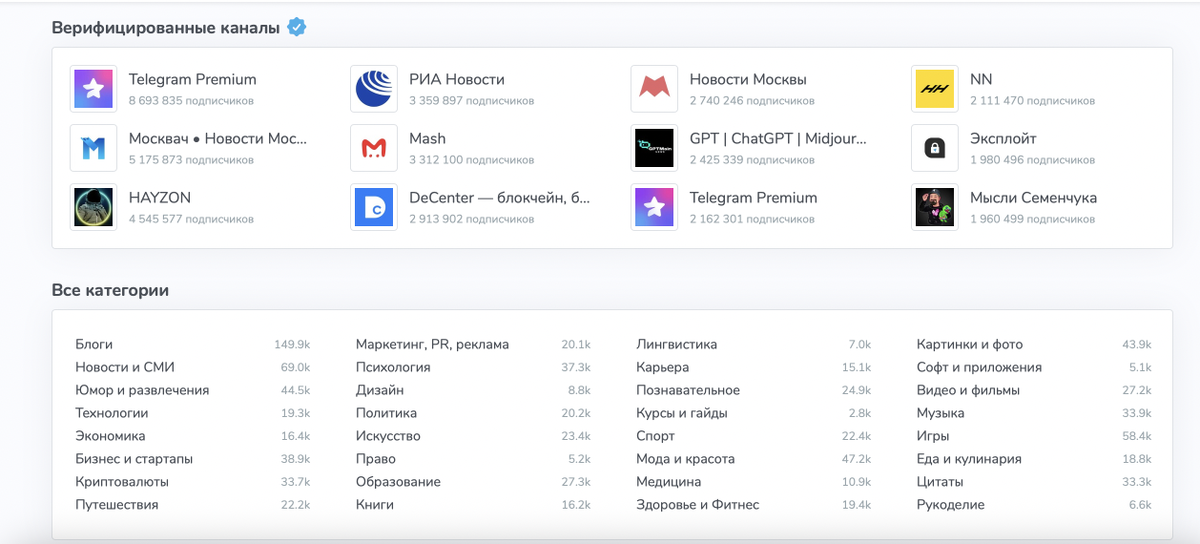Open the Видео и фильмы category
The height and width of the screenshot is (544, 1200).
click(x=968, y=390)
